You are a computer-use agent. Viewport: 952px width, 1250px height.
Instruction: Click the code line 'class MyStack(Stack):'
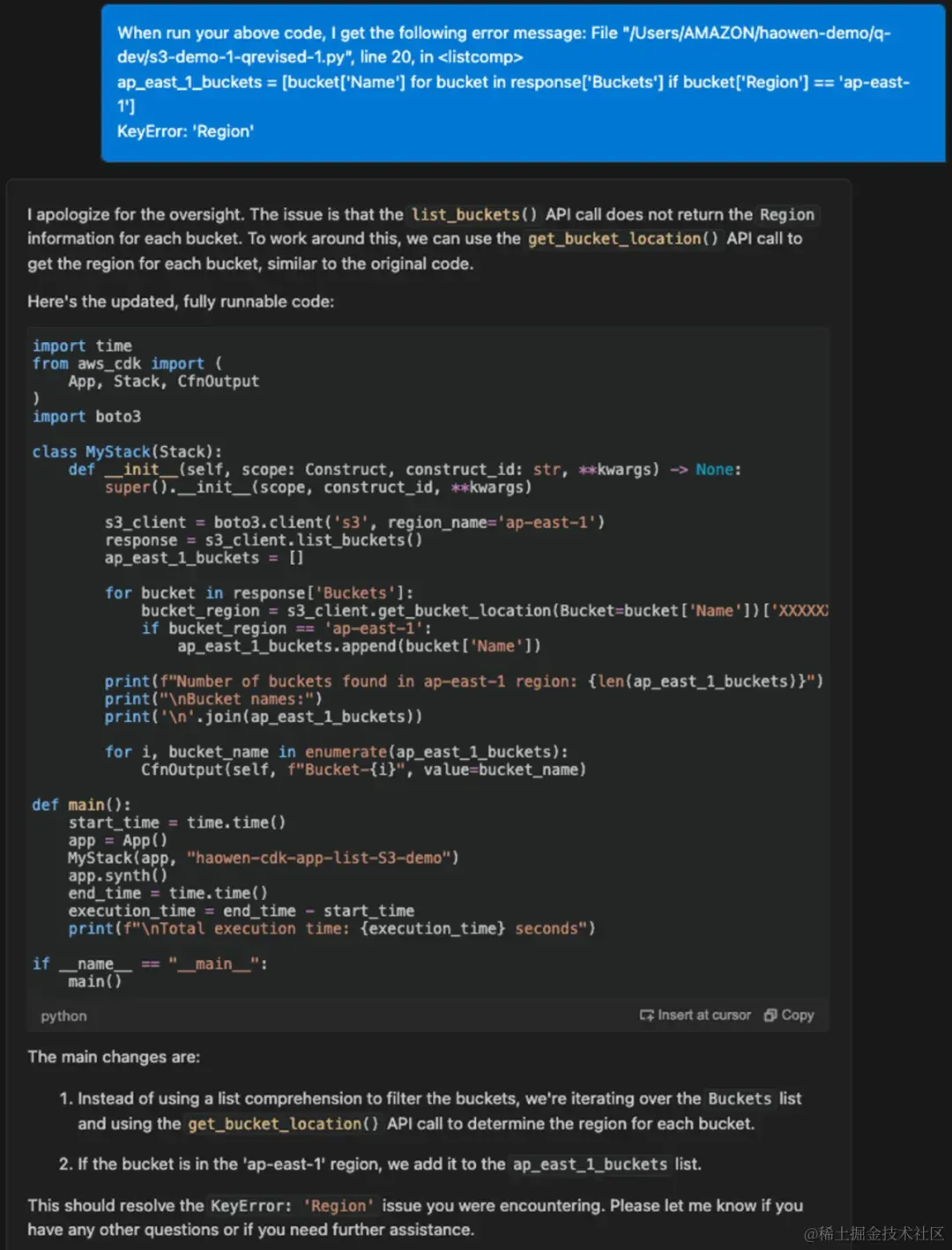pos(127,451)
